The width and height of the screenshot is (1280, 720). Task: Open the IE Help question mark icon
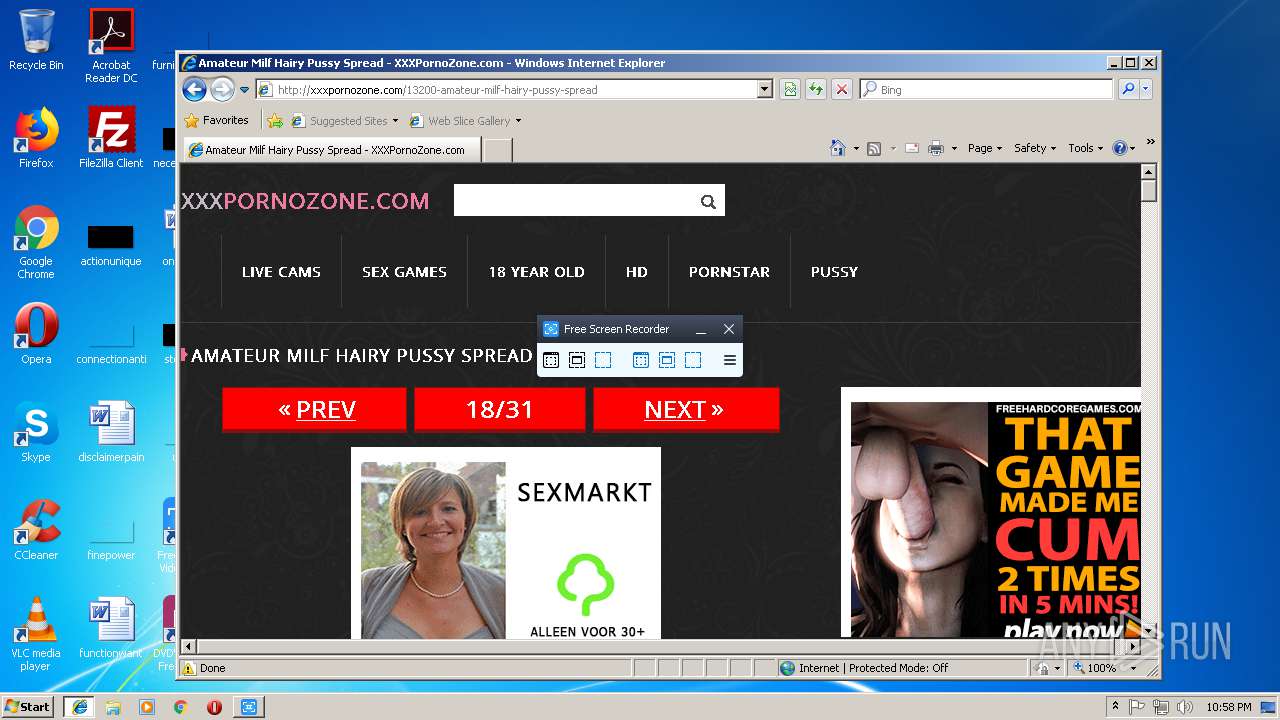(x=1120, y=148)
